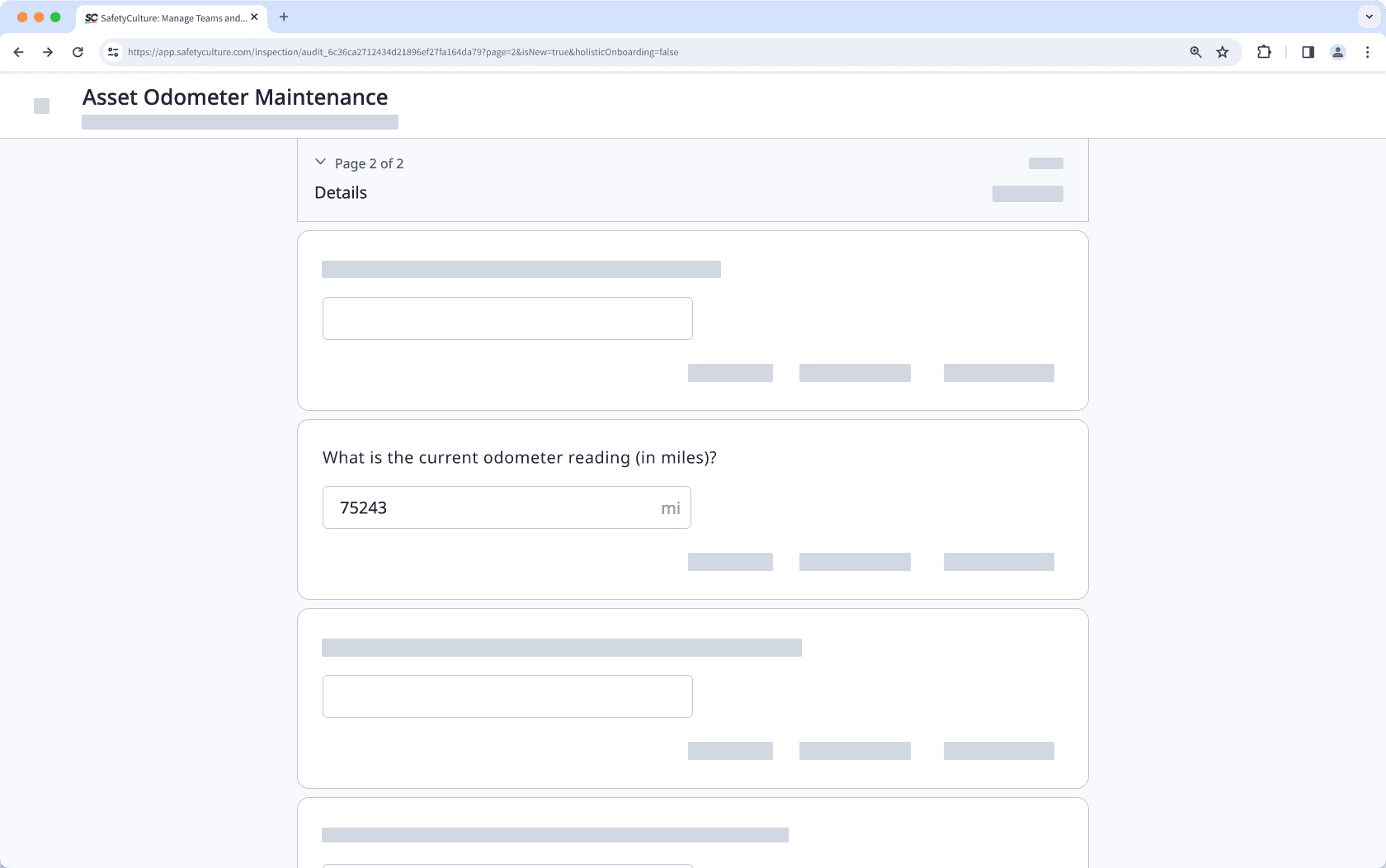The height and width of the screenshot is (868, 1386).
Task: Click the empty input field below odometer question
Action: 507,696
